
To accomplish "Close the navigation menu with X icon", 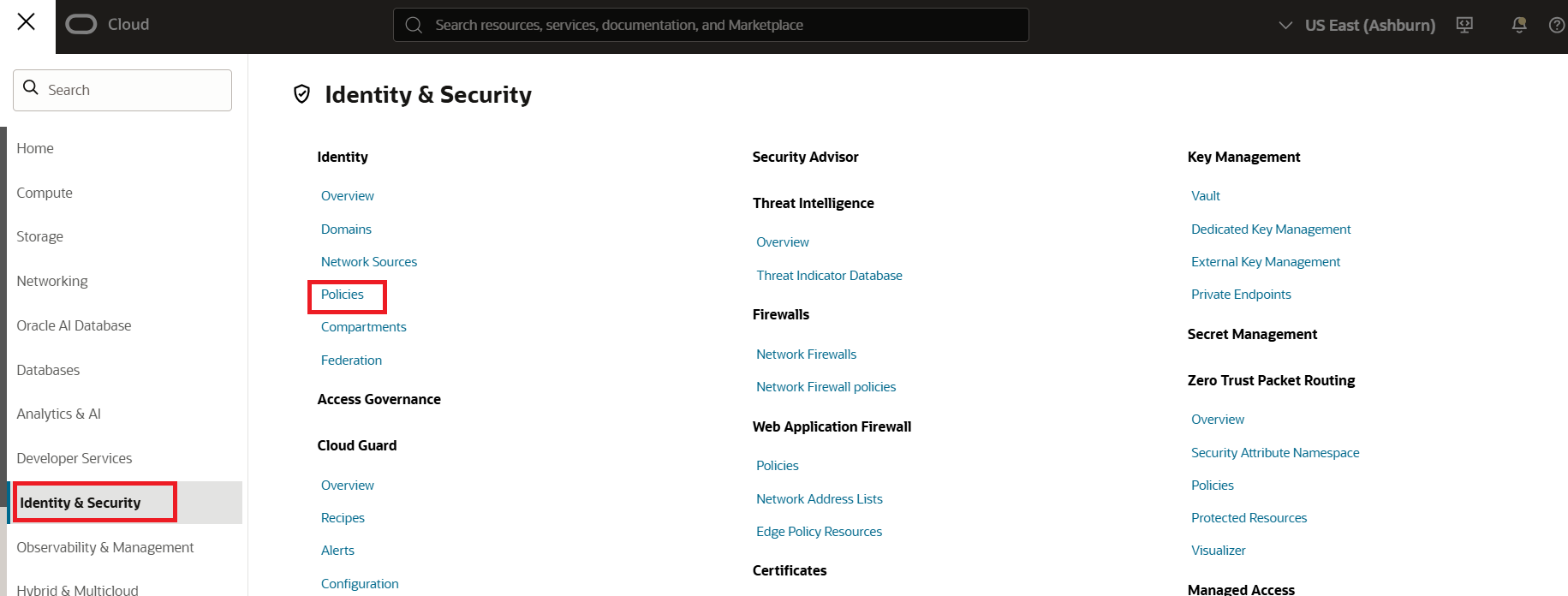I will point(27,21).
